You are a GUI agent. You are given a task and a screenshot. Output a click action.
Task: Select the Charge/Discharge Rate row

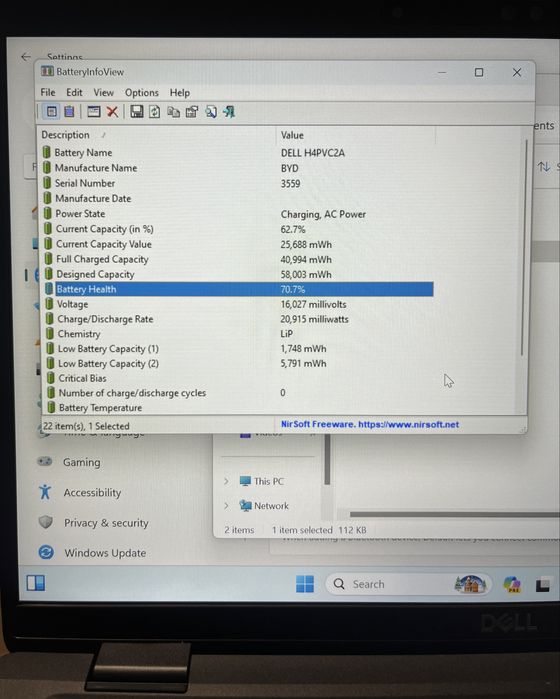pos(239,319)
